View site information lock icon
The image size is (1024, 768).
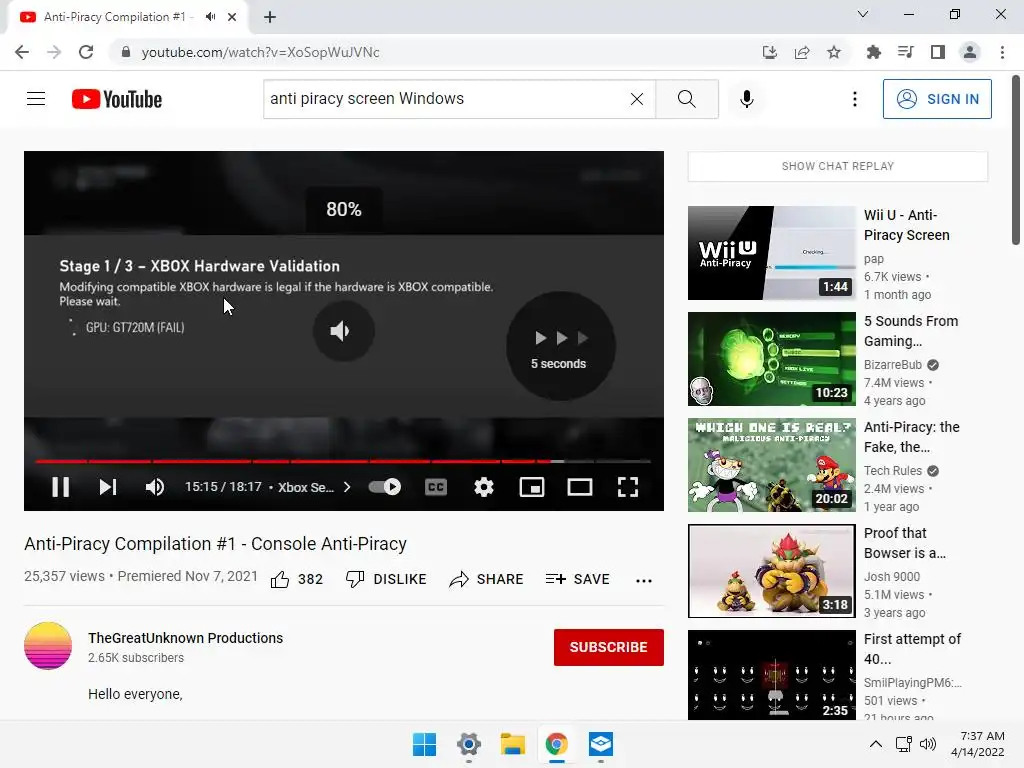pos(125,52)
